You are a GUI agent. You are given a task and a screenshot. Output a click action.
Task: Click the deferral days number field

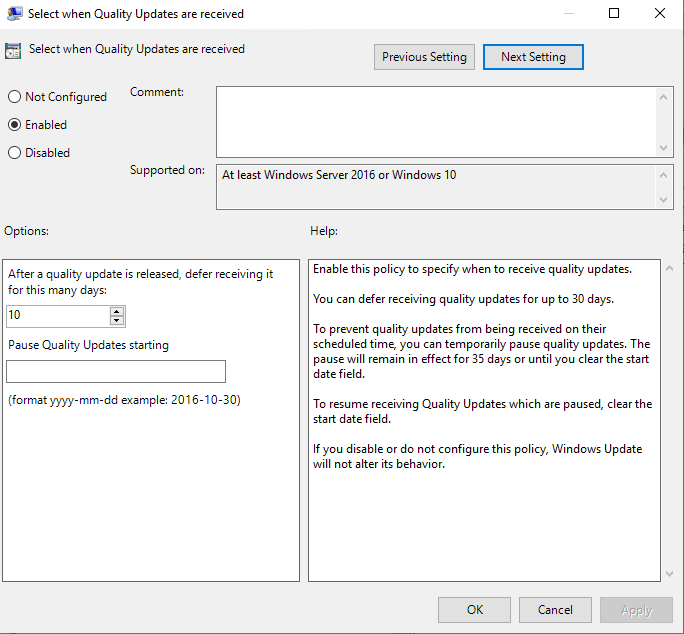click(x=58, y=316)
